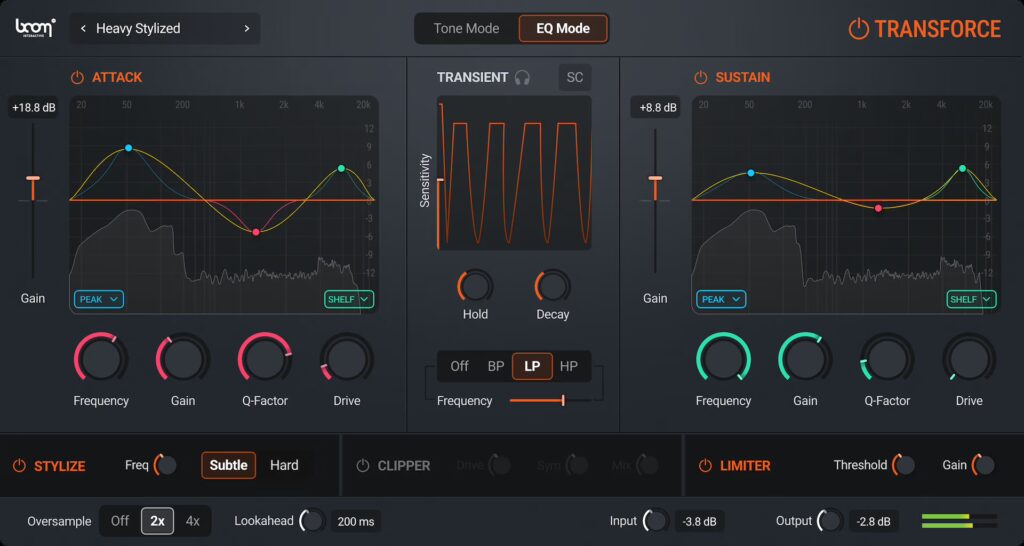Set transient filter to HP
Screen dimensions: 1024x546
tap(569, 366)
